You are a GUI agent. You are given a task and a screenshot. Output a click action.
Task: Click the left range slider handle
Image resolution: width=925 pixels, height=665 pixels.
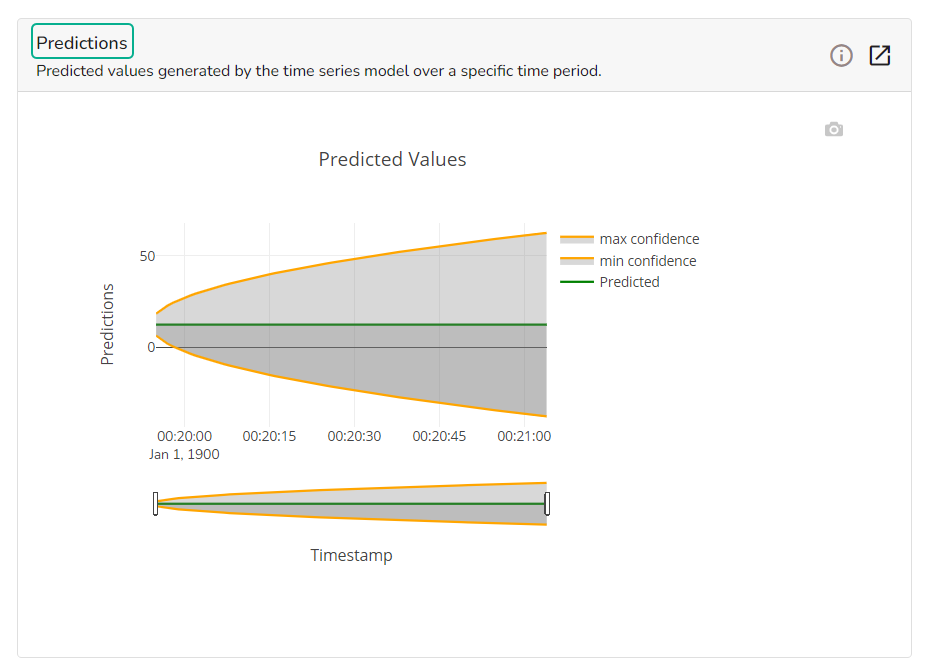tap(155, 503)
